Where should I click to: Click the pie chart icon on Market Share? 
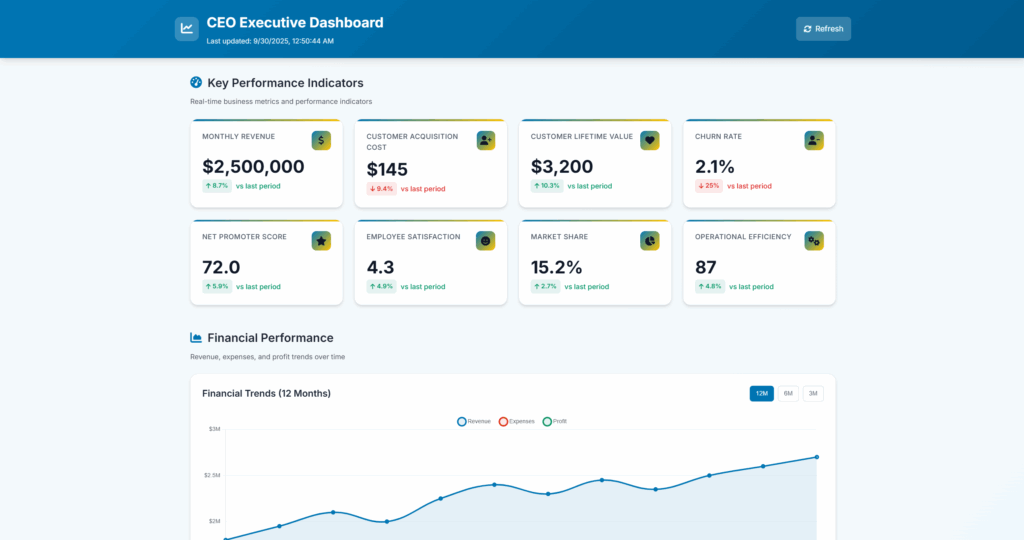pyautogui.click(x=650, y=241)
